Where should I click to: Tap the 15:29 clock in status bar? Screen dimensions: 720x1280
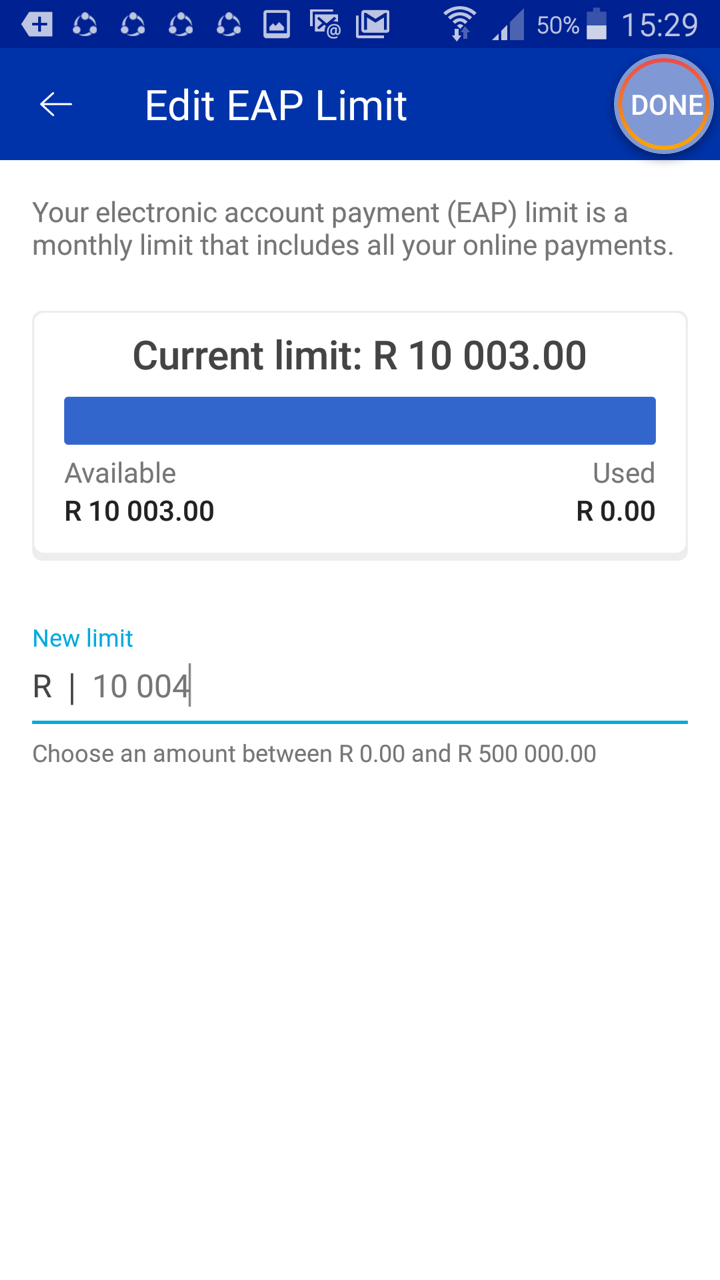coord(659,24)
